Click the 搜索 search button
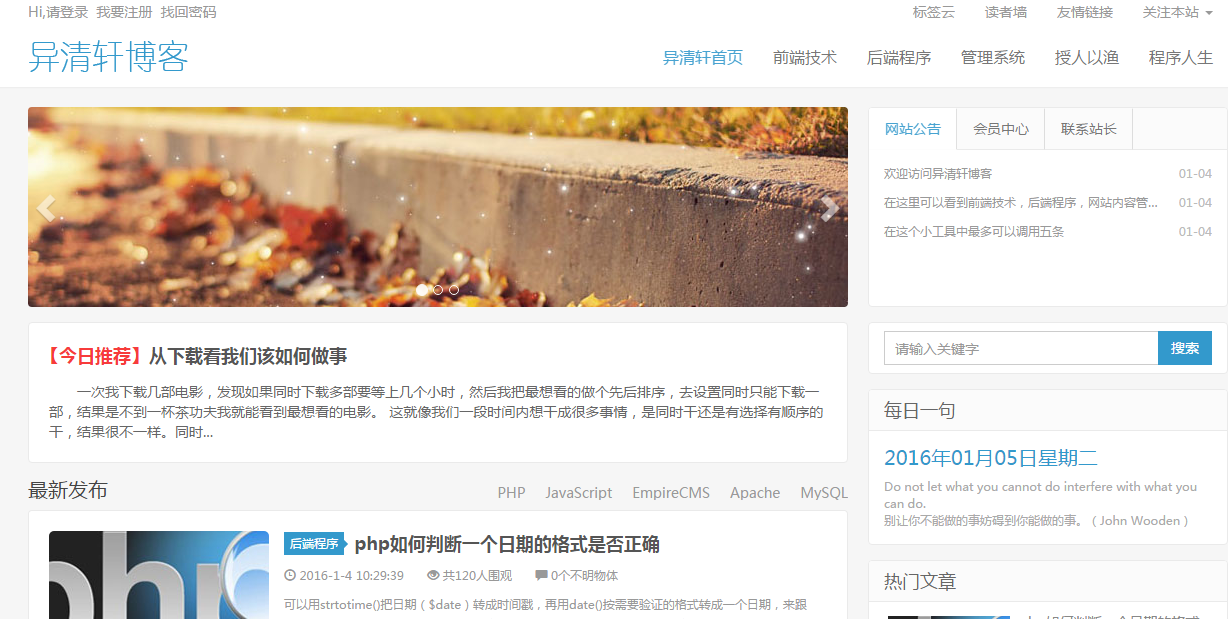1228x619 pixels. coord(1185,348)
